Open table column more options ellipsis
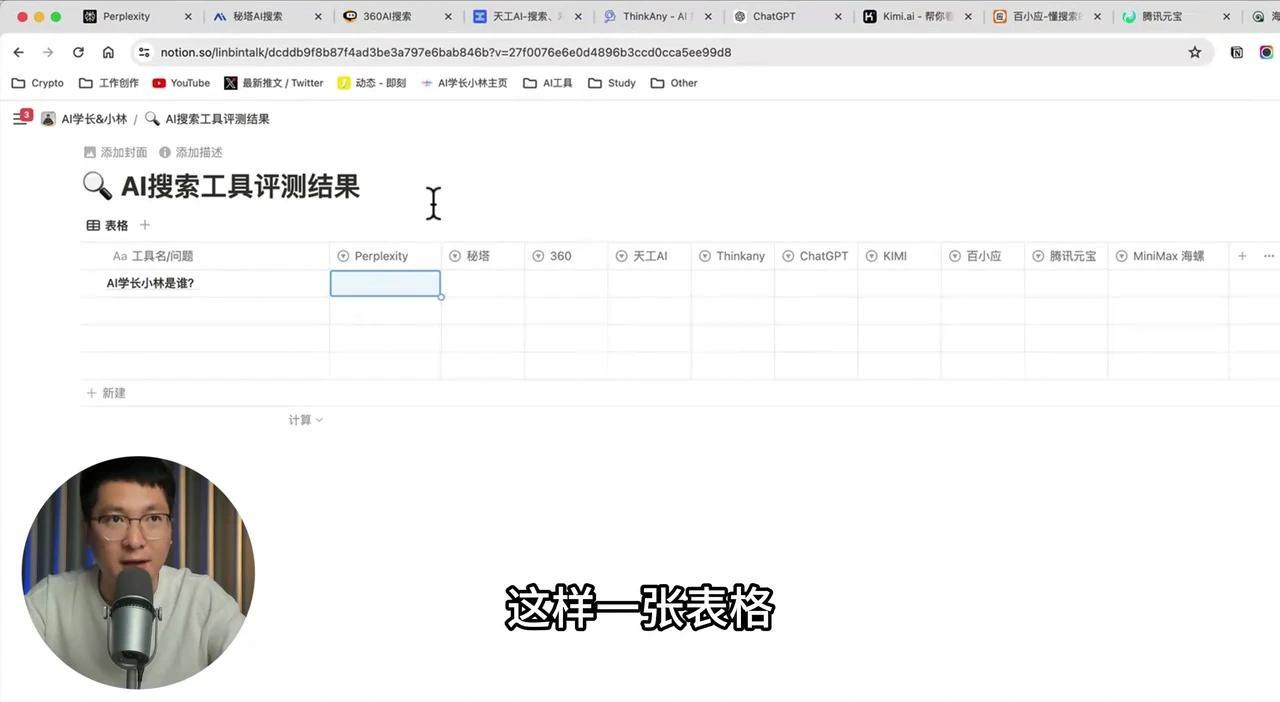This screenshot has width=1280, height=702. point(1269,256)
